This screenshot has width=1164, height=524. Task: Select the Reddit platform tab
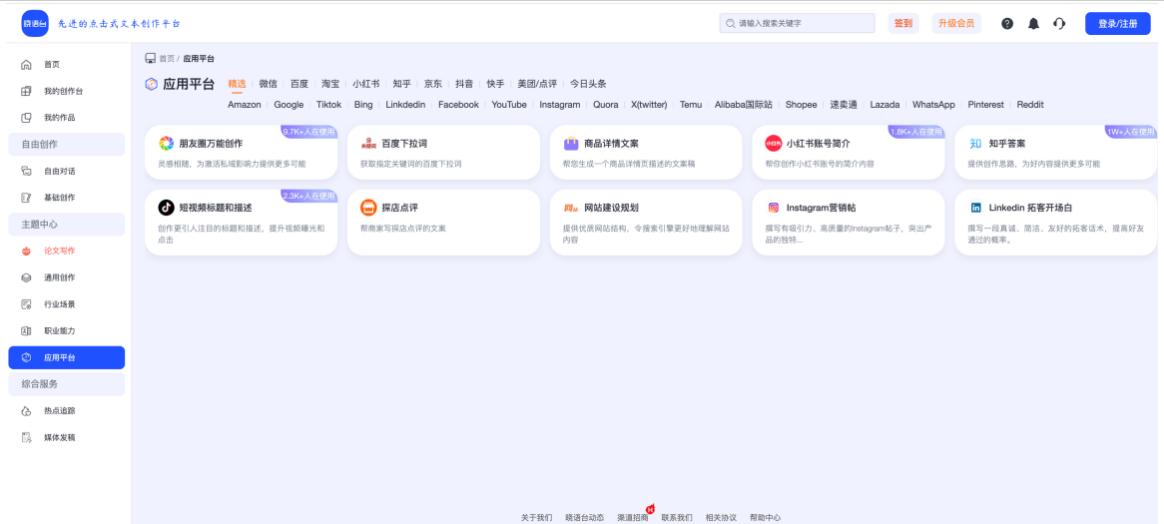(1030, 105)
